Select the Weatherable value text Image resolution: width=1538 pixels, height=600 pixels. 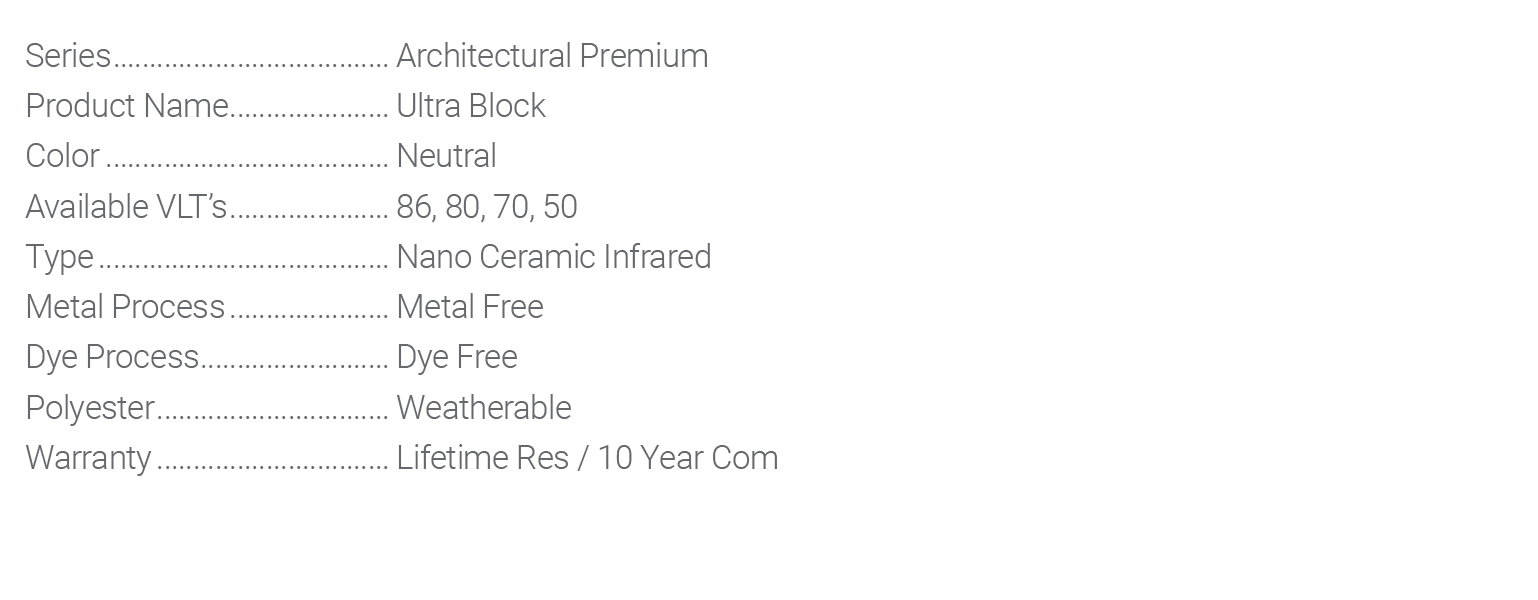point(484,408)
